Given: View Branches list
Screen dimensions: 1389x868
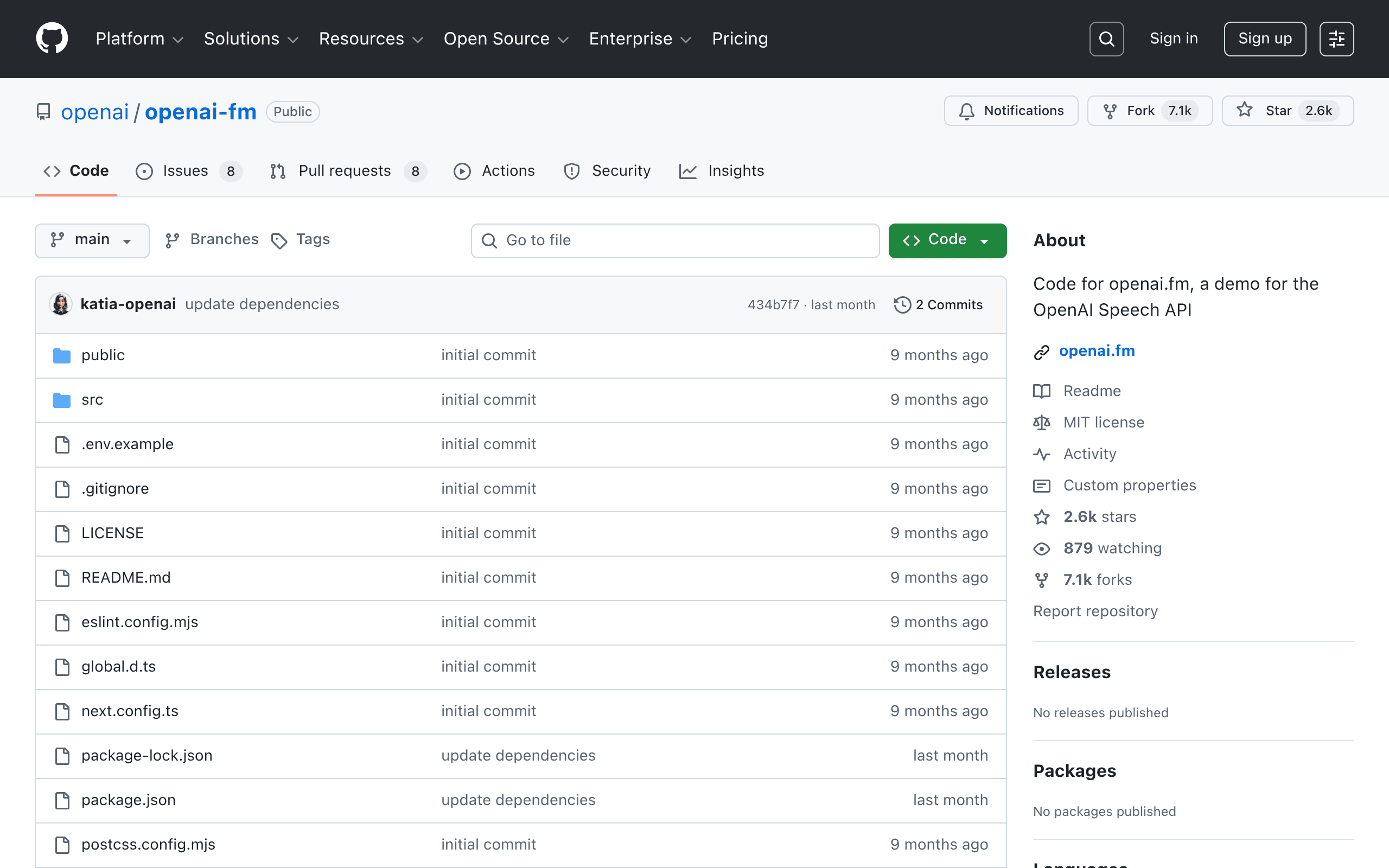Looking at the screenshot, I should tap(212, 240).
